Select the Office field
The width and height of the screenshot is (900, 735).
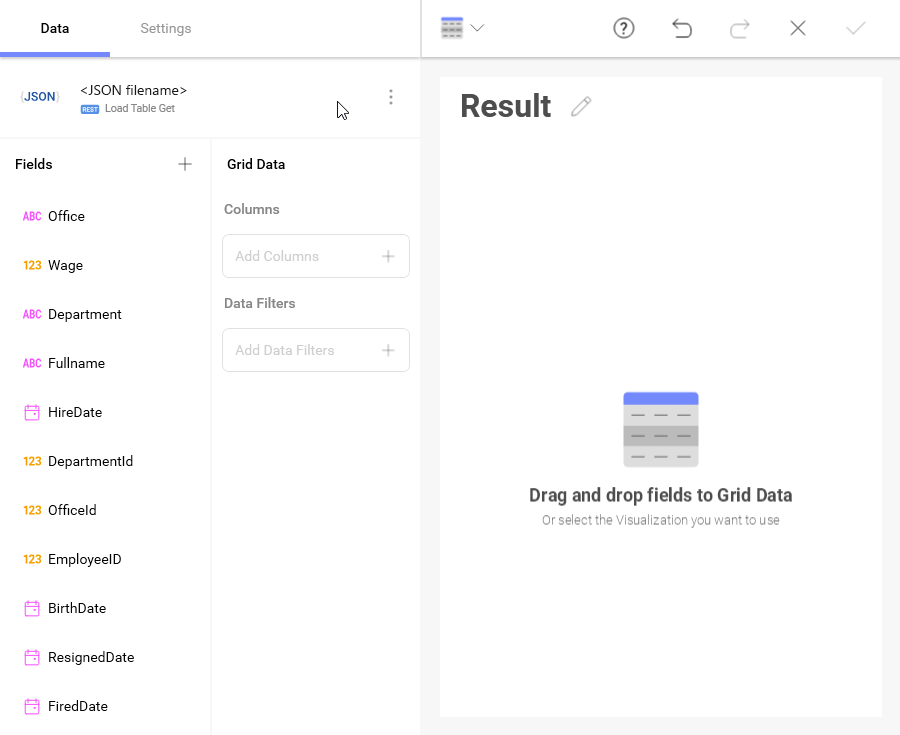click(66, 216)
